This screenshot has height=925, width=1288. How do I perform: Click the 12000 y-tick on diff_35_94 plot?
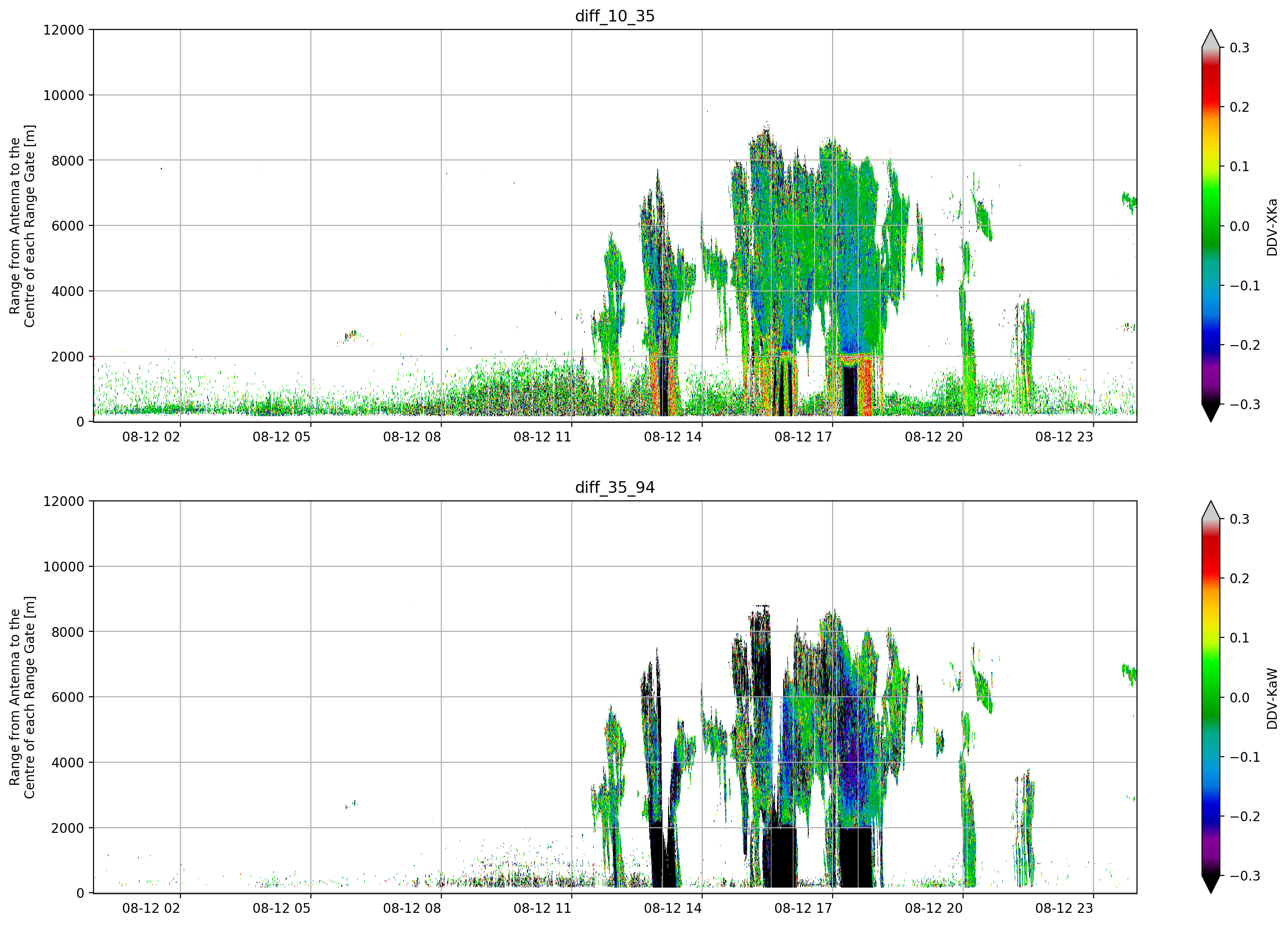tap(64, 501)
